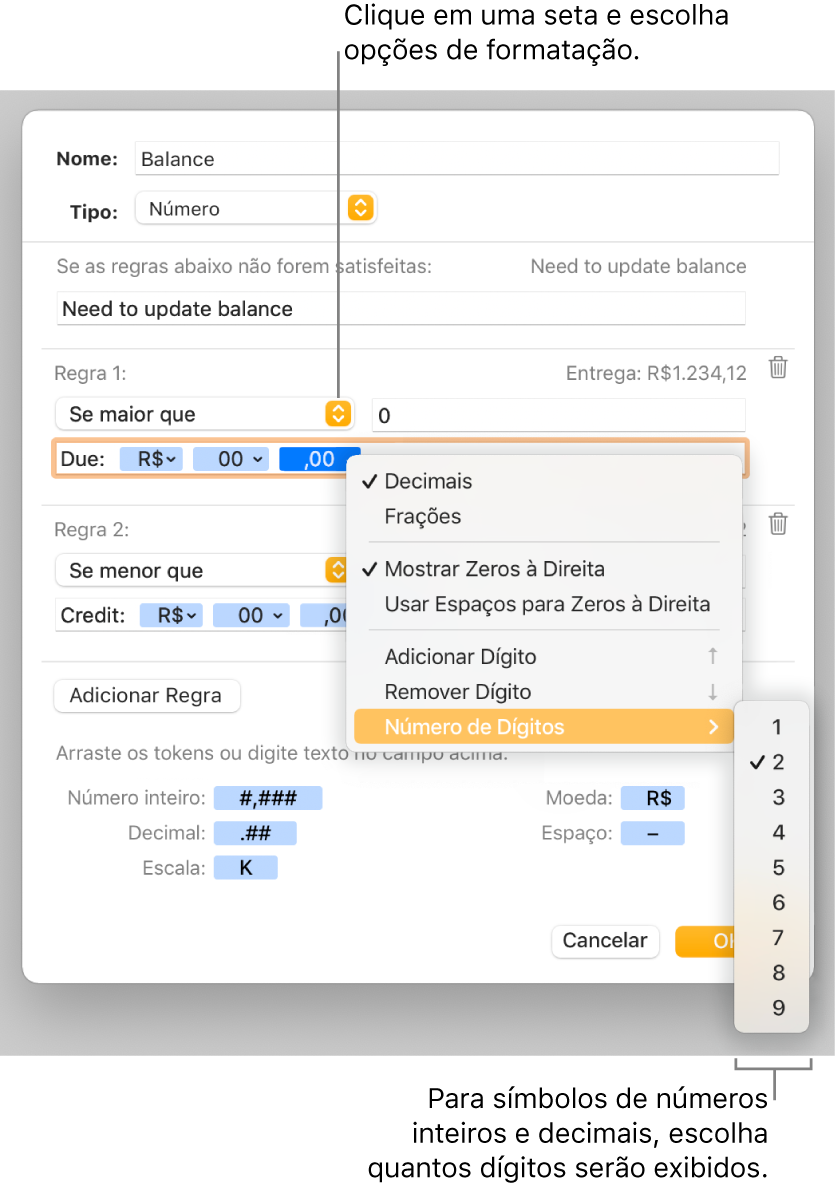Viewport: 835px width, 1189px height.
Task: Click the 00 token in Credit field
Action: (251, 615)
